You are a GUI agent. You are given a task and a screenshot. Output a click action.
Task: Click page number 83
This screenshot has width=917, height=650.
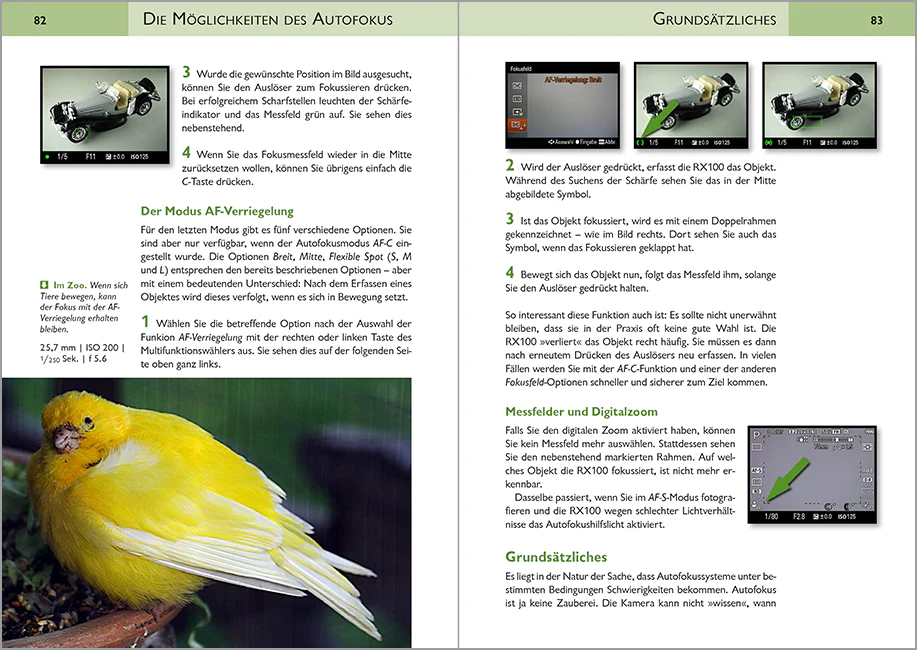(876, 19)
